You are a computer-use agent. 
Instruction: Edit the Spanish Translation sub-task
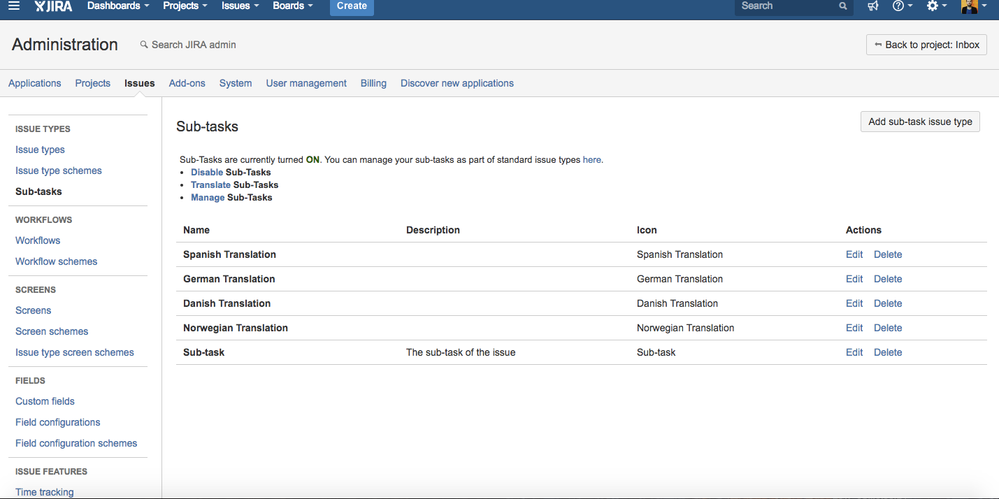pos(854,254)
